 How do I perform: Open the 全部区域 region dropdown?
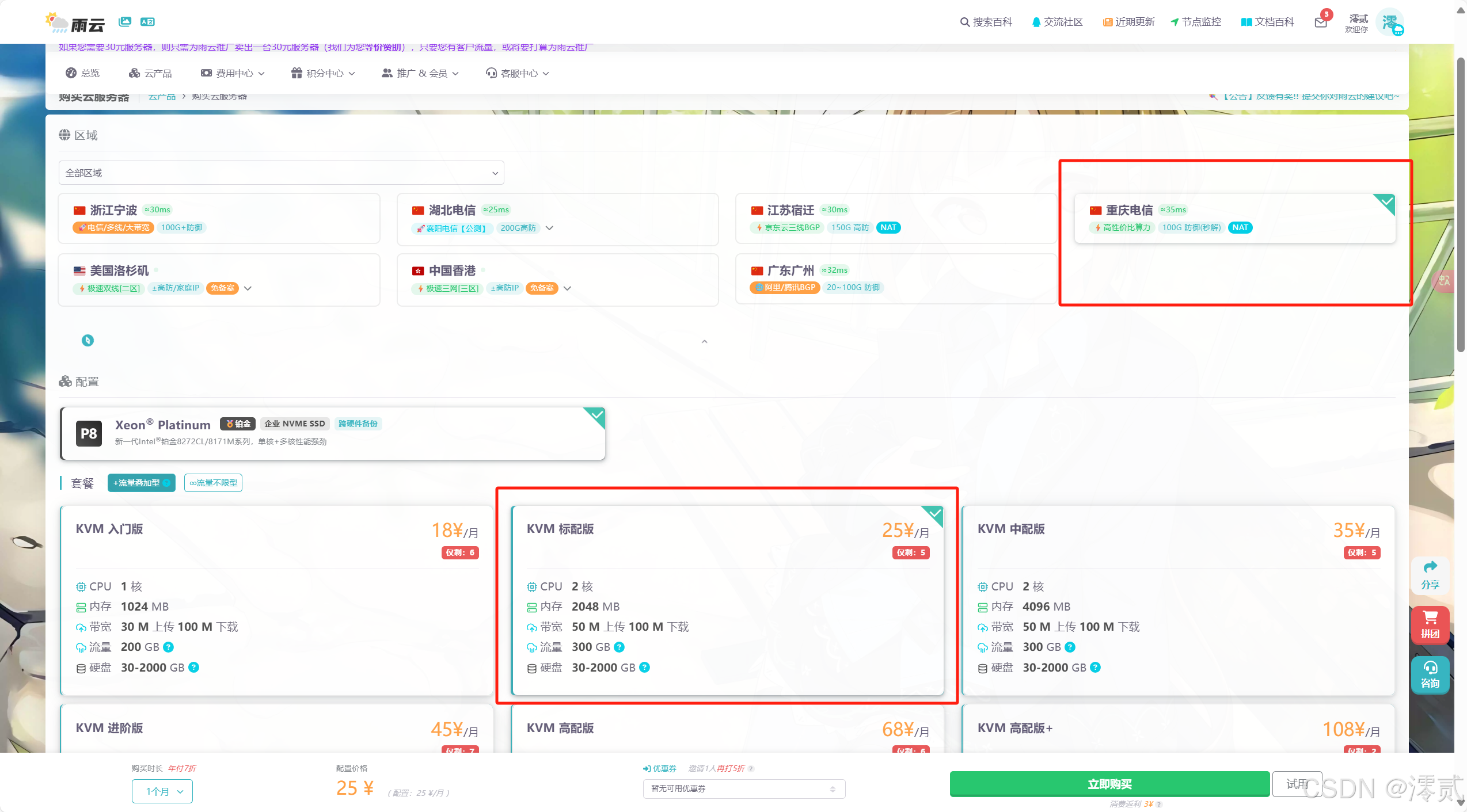point(281,173)
